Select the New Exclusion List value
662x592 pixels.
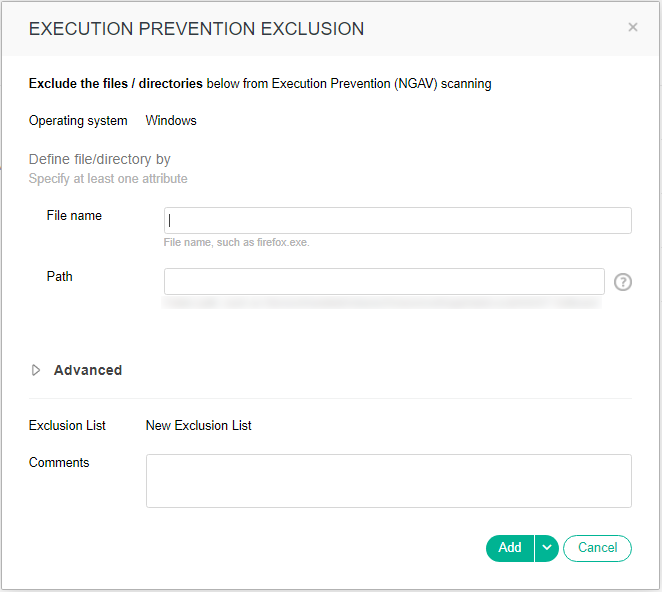199,426
